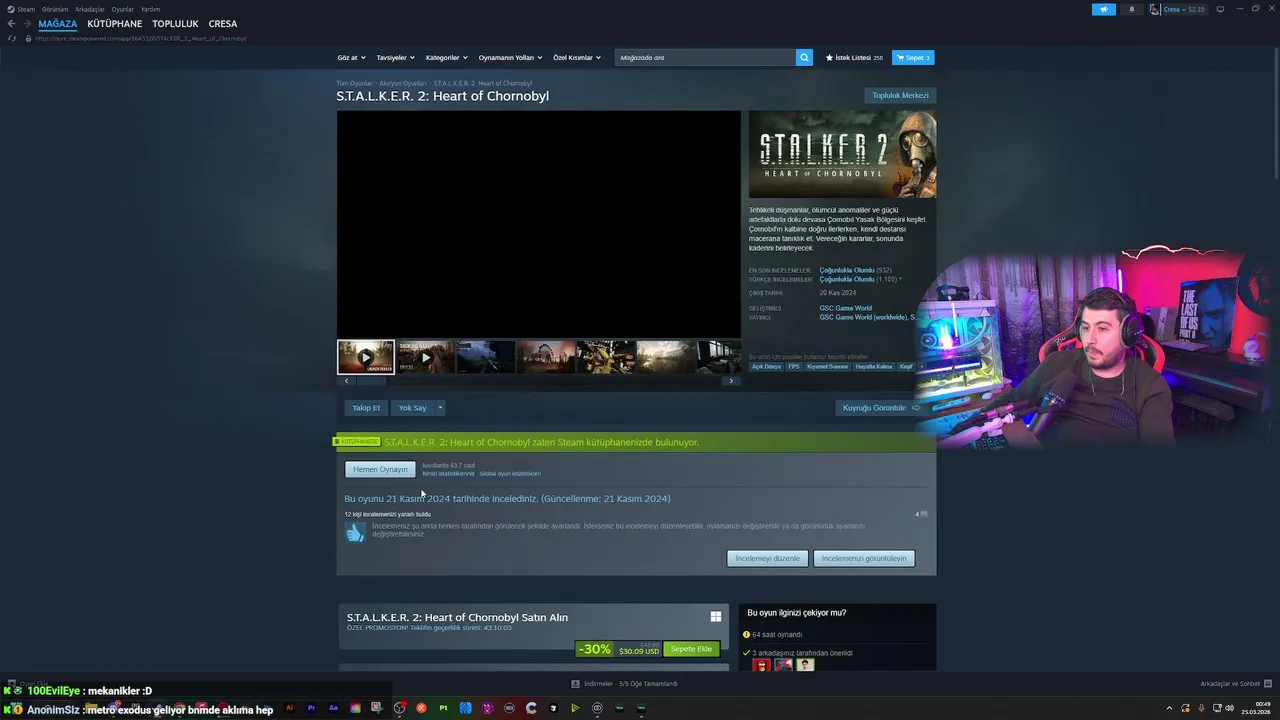Open the Yok Say dropdown arrow

click(x=440, y=408)
